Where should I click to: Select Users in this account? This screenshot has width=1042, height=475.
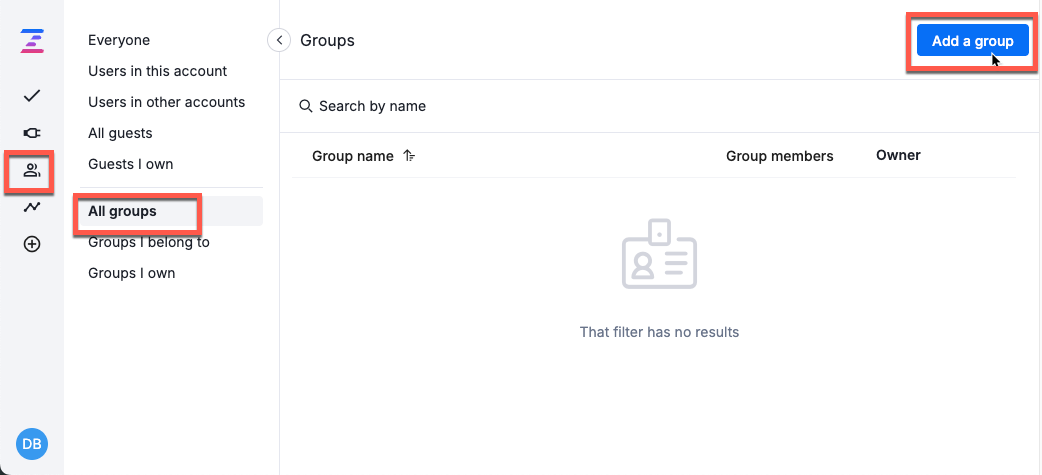[x=157, y=71]
